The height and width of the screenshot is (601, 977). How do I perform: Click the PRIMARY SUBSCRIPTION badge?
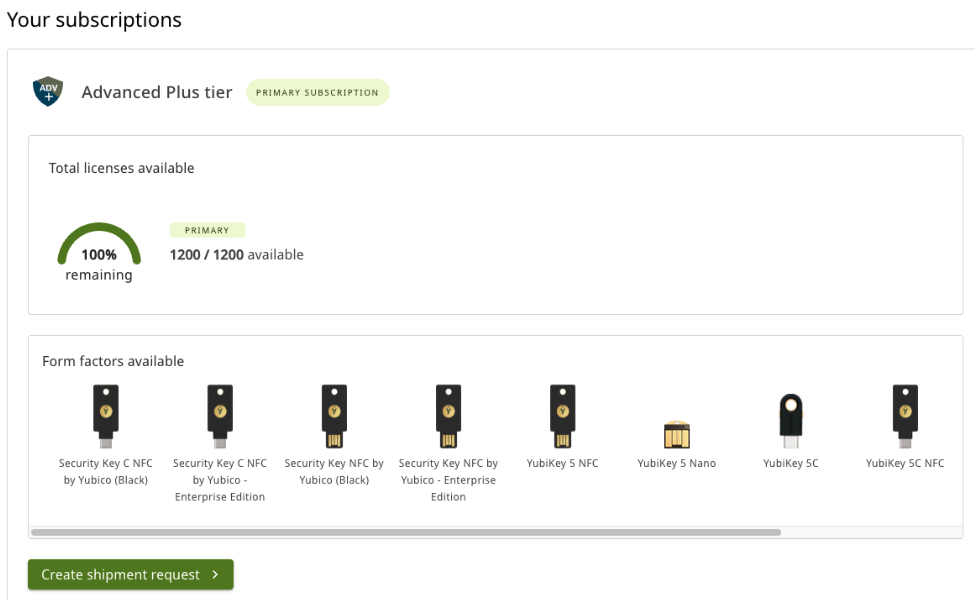point(318,92)
